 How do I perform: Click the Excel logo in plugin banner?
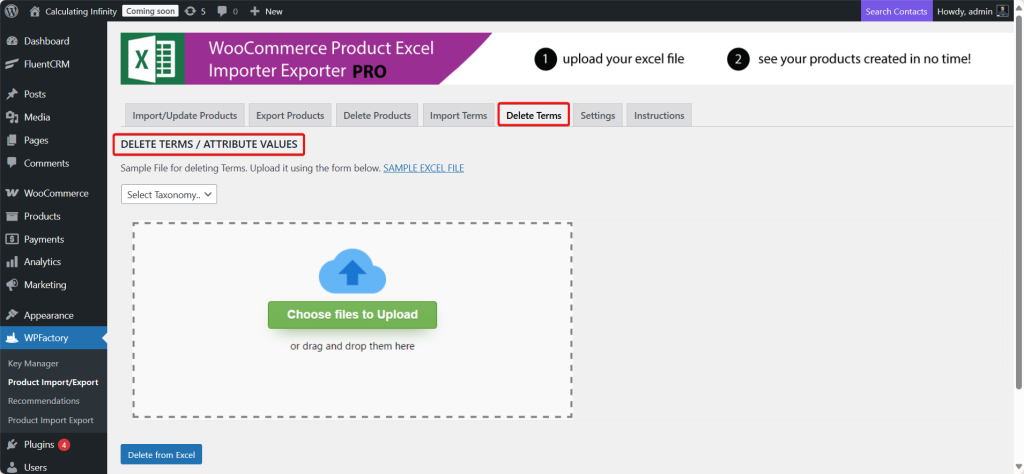pyautogui.click(x=152, y=59)
